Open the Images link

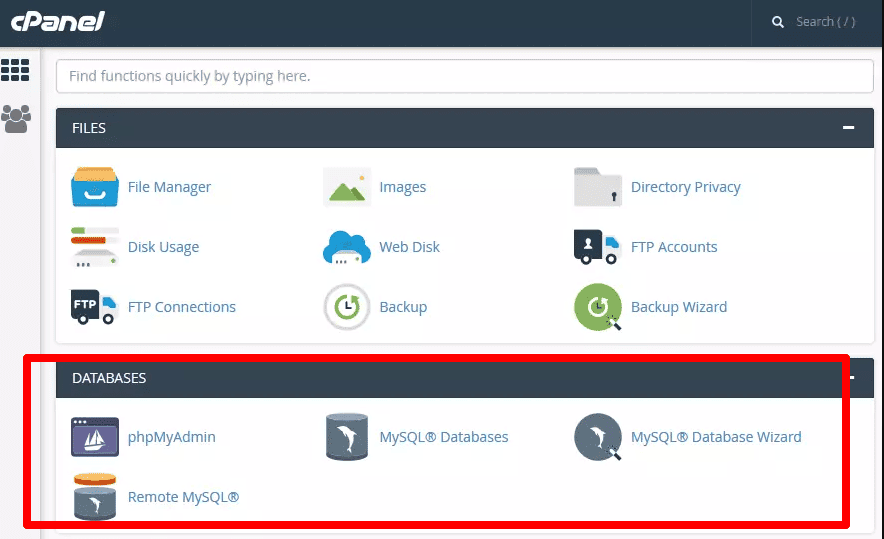[403, 187]
